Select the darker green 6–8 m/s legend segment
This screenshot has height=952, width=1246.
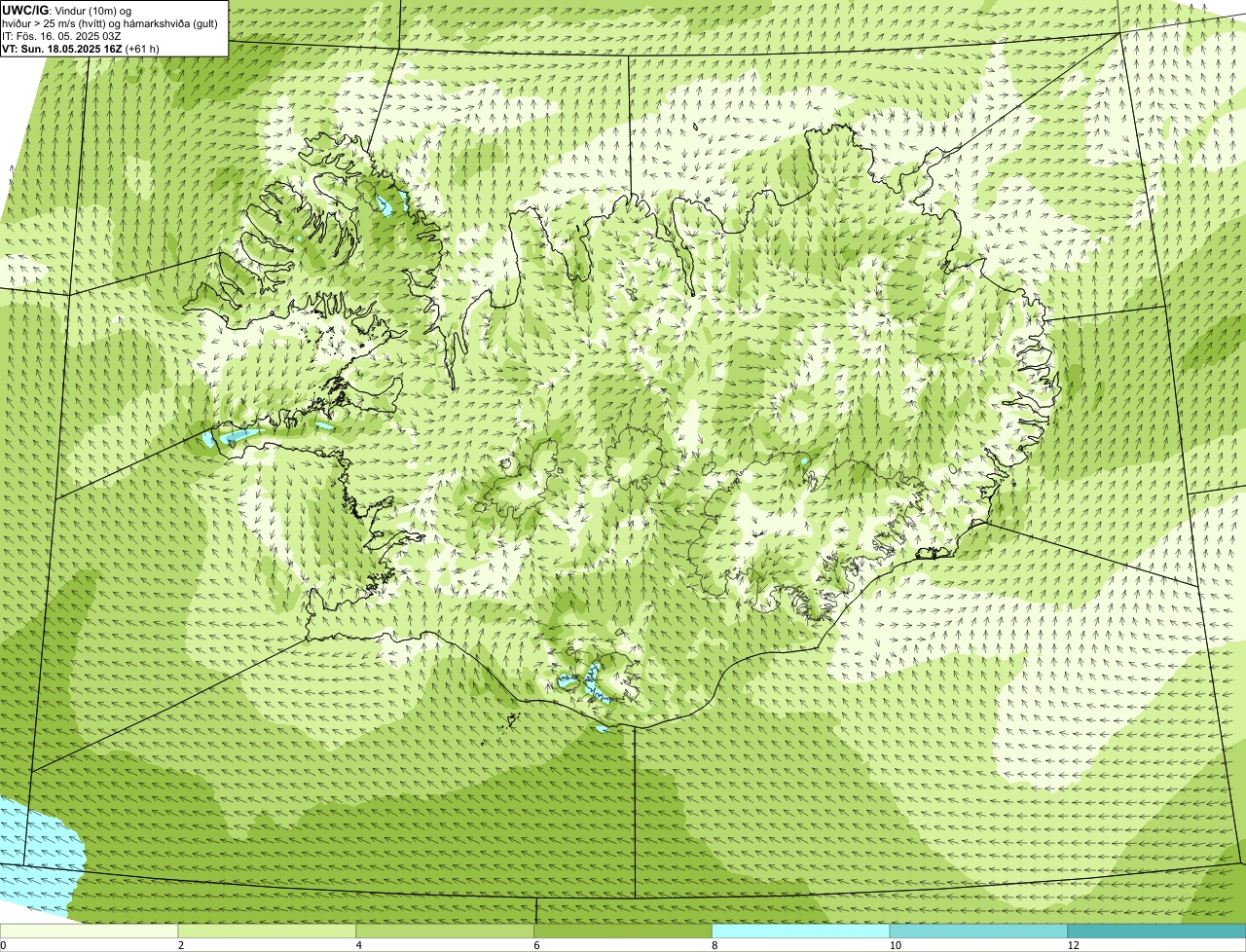(624, 931)
